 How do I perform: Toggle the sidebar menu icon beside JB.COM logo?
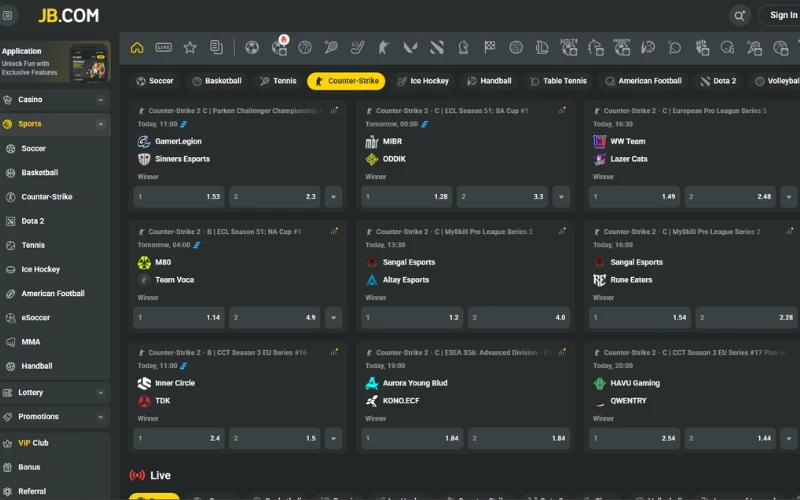click(9, 15)
